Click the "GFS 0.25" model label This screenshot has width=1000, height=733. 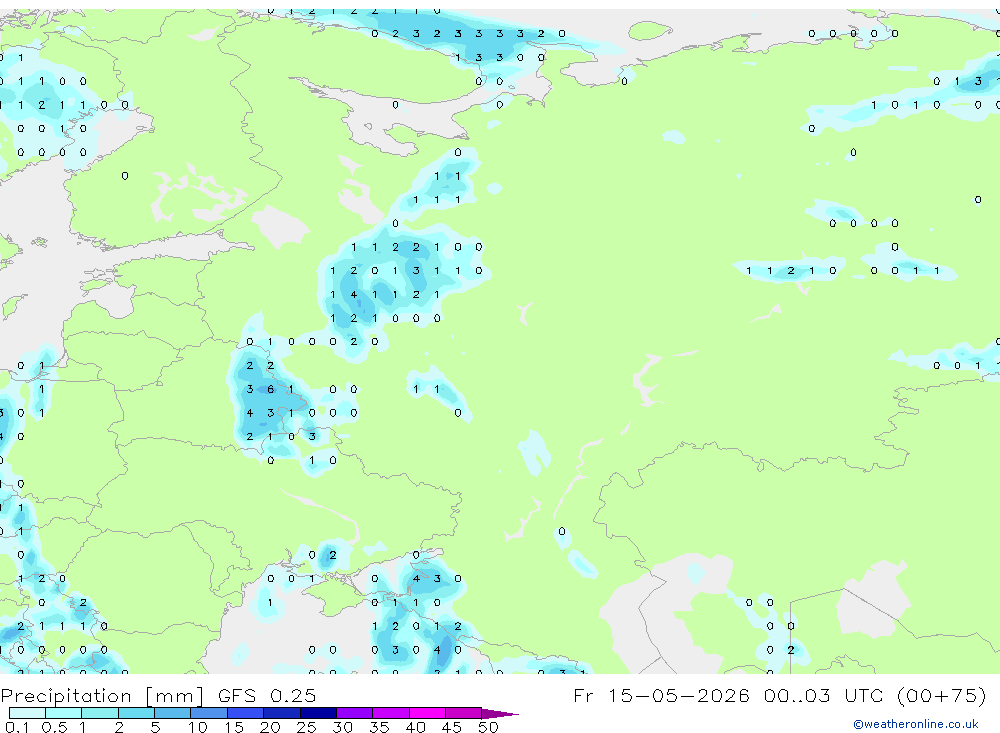(x=267, y=695)
